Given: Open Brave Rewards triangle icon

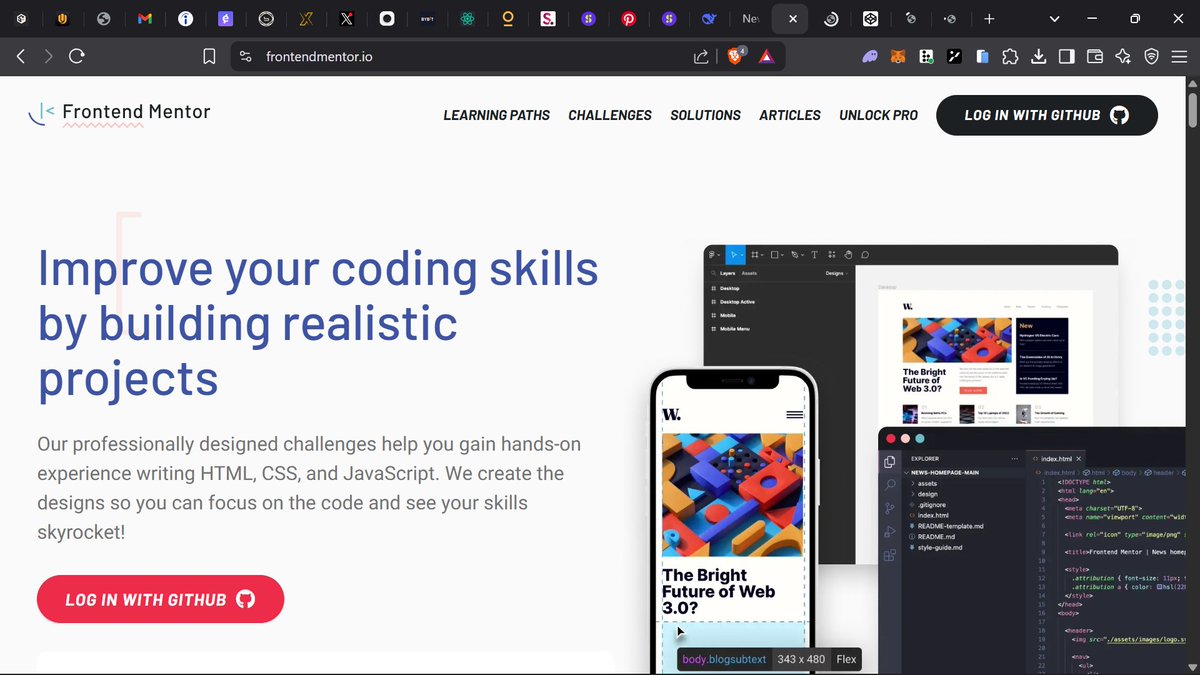Looking at the screenshot, I should tap(766, 57).
